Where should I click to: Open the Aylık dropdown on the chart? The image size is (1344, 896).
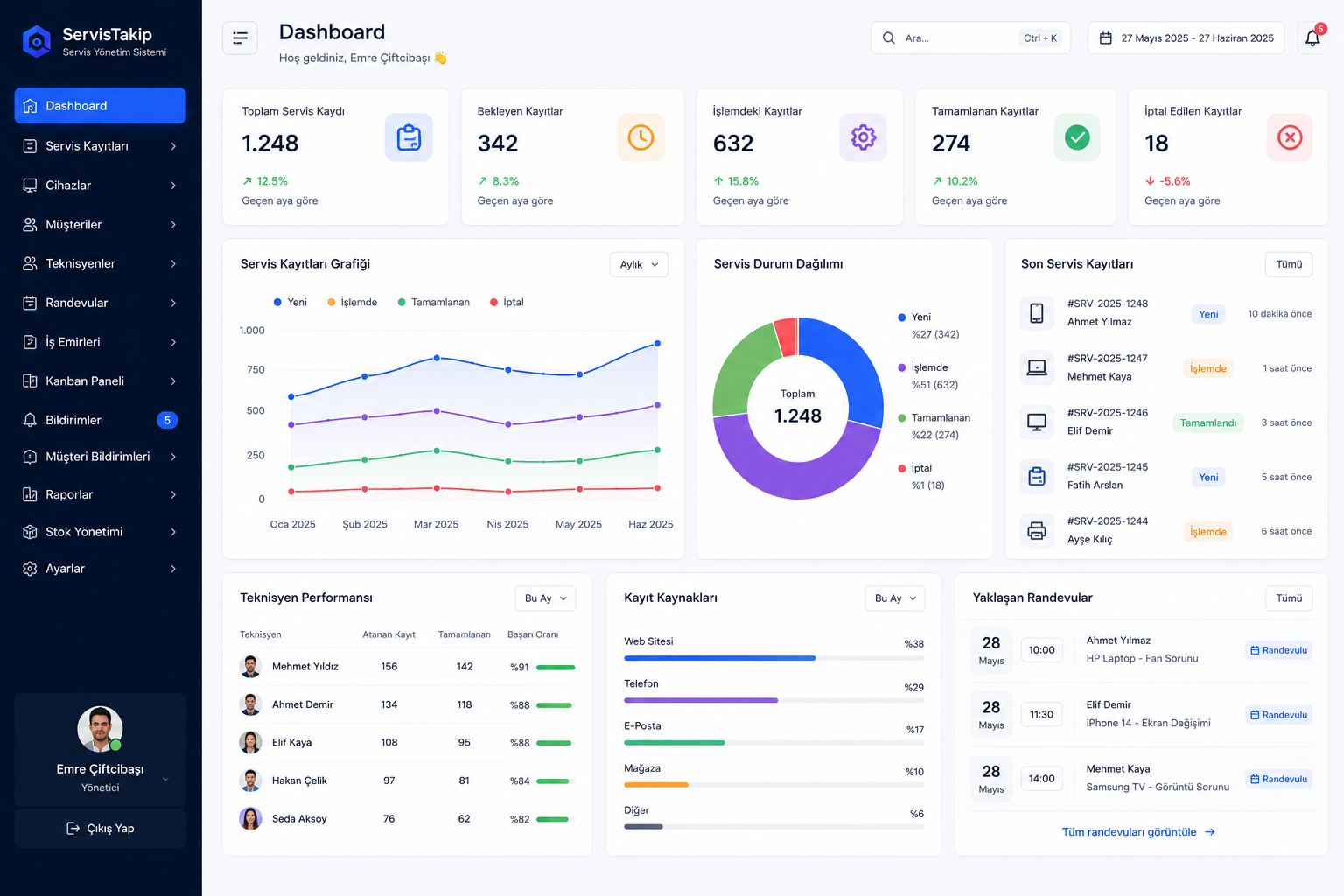[x=639, y=264]
